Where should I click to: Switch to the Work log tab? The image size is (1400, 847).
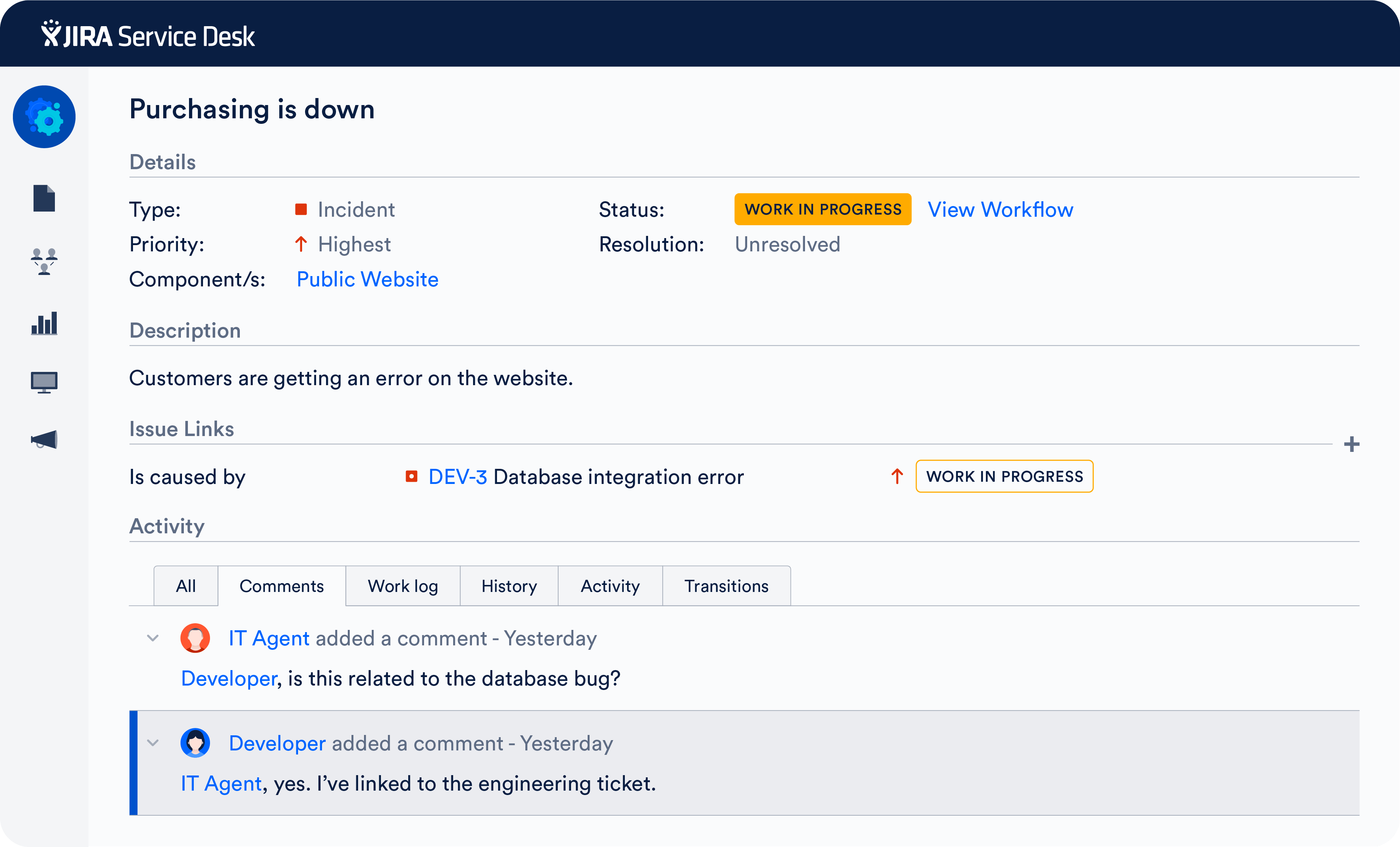pyautogui.click(x=402, y=586)
